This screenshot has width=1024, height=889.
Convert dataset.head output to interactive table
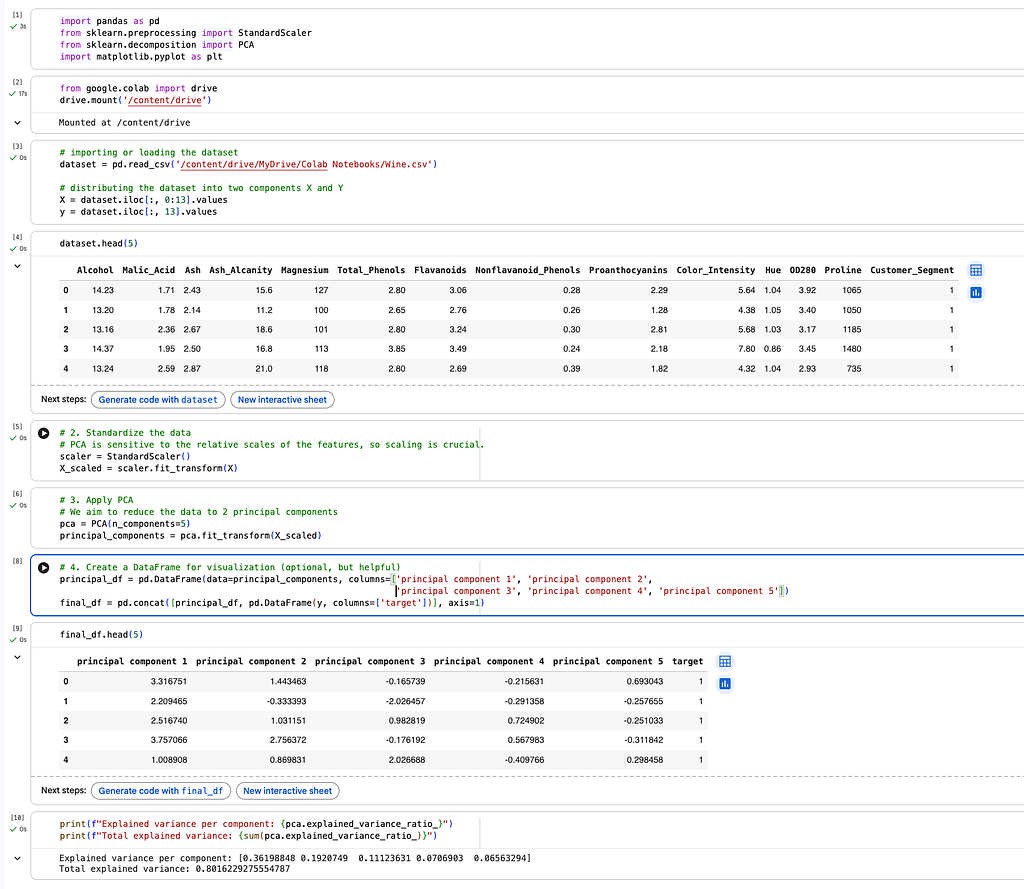(x=976, y=270)
